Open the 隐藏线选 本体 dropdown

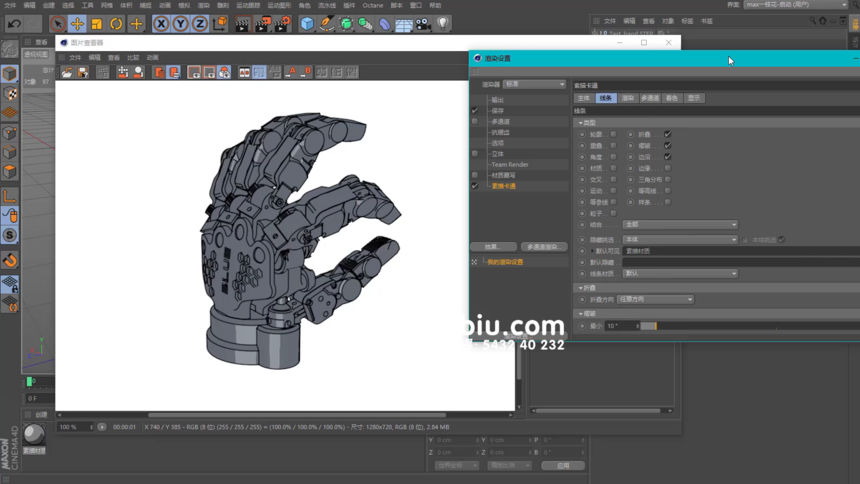[x=680, y=240]
